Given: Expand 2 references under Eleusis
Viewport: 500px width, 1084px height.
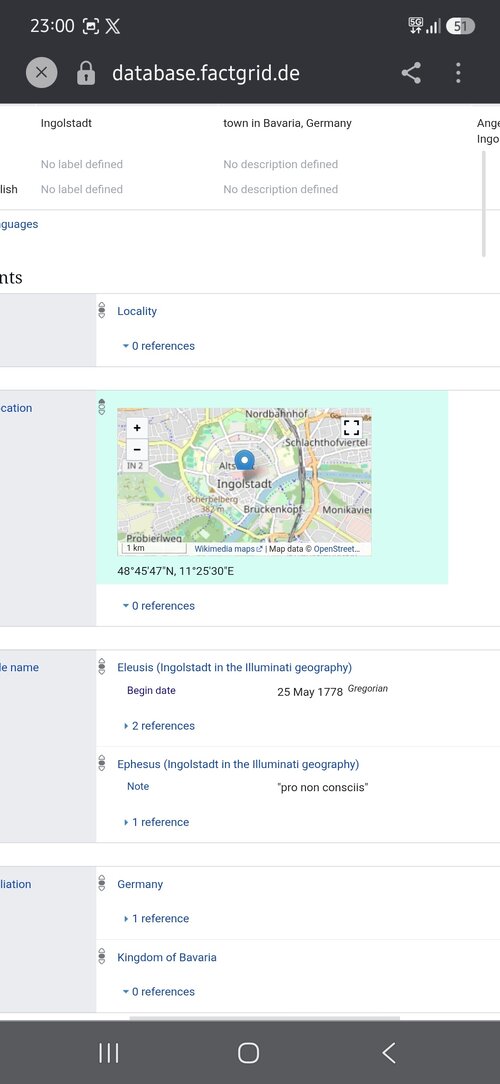Looking at the screenshot, I should click(159, 726).
